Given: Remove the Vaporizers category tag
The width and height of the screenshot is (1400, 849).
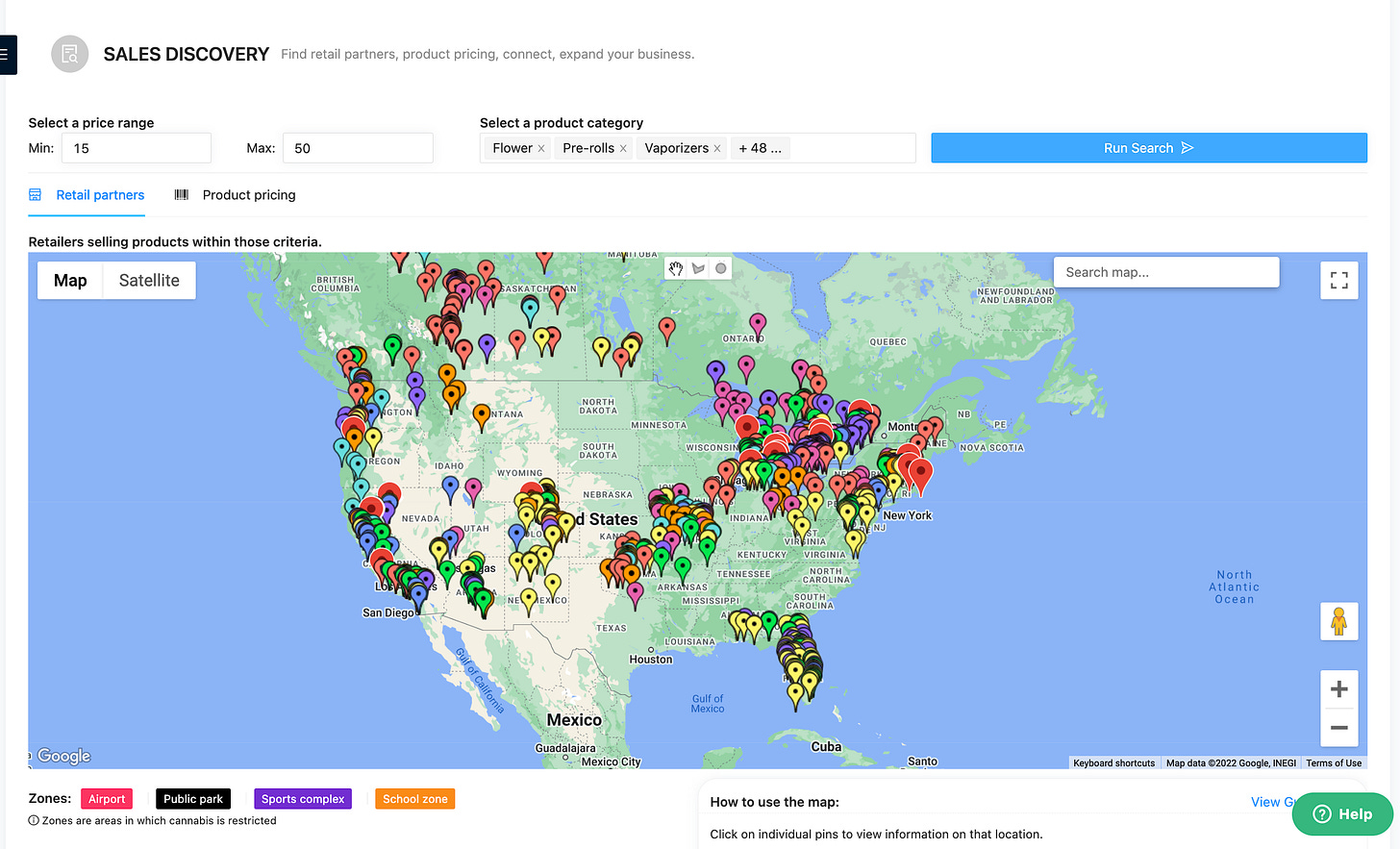Looking at the screenshot, I should coord(717,148).
